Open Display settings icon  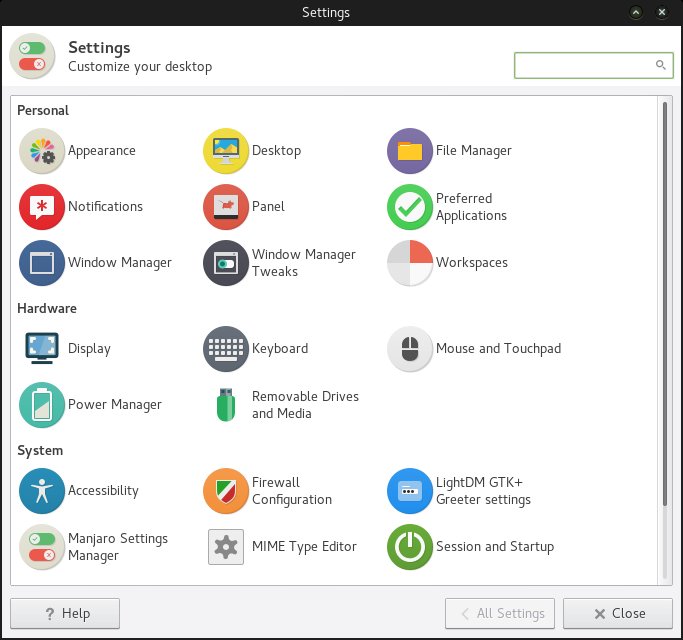pyautogui.click(x=42, y=349)
